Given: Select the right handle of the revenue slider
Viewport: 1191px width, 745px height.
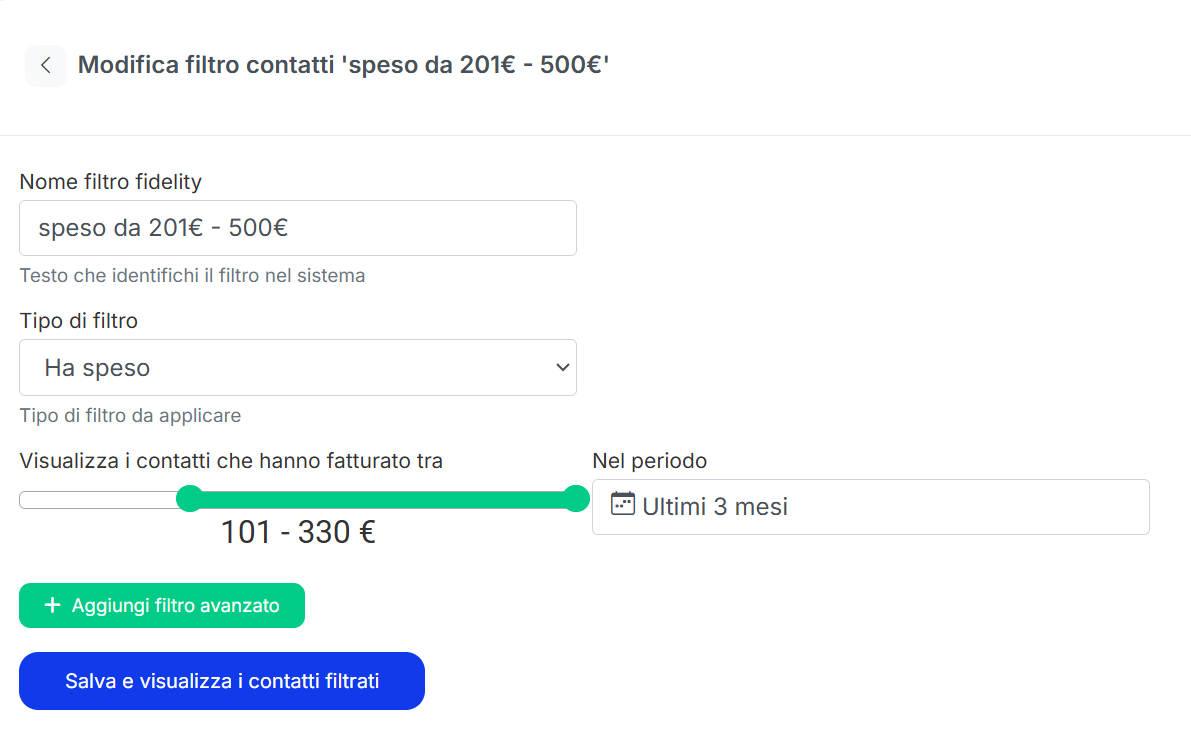Looking at the screenshot, I should pos(578,498).
